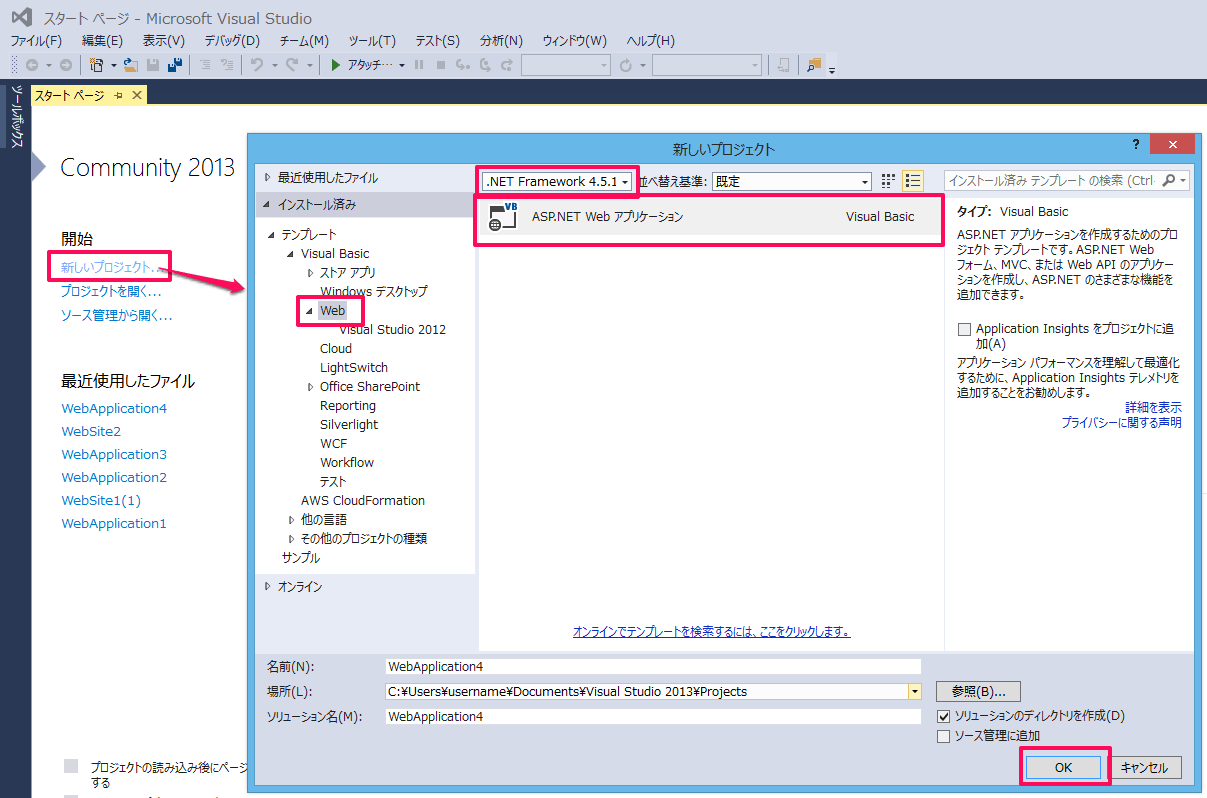Select AWS CloudFormation tree node
The width and height of the screenshot is (1207, 798).
pos(363,501)
